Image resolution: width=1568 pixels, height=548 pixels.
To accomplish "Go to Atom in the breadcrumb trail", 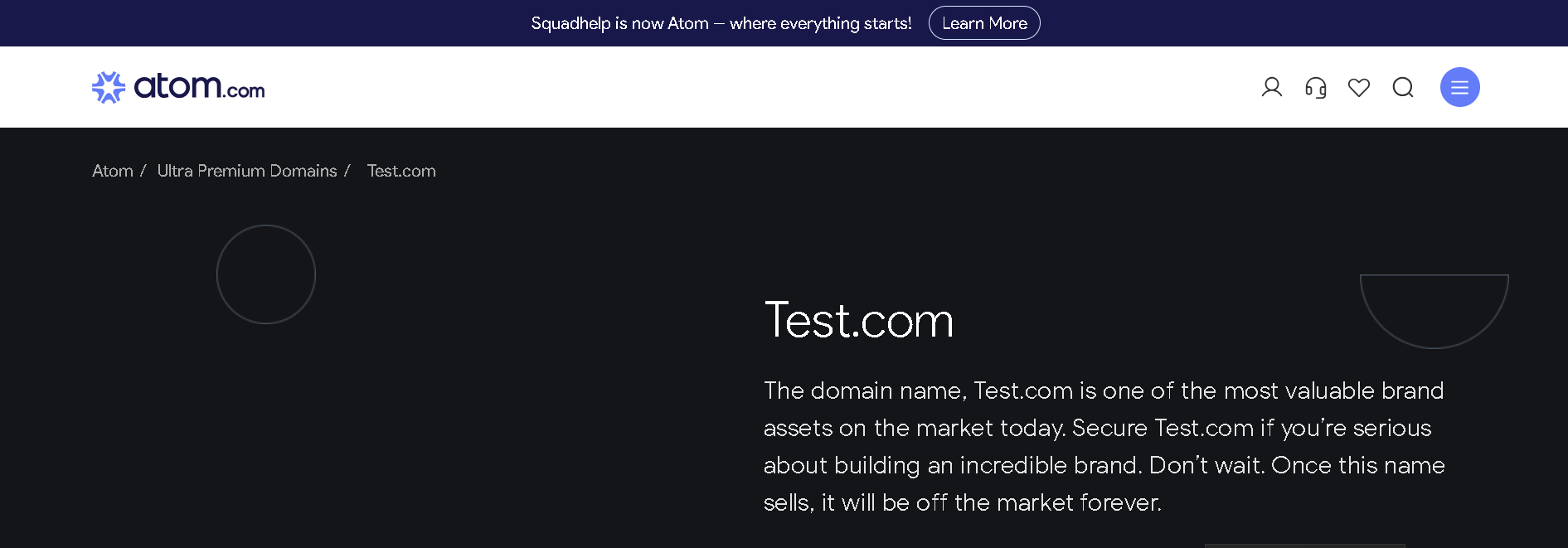I will click(113, 171).
